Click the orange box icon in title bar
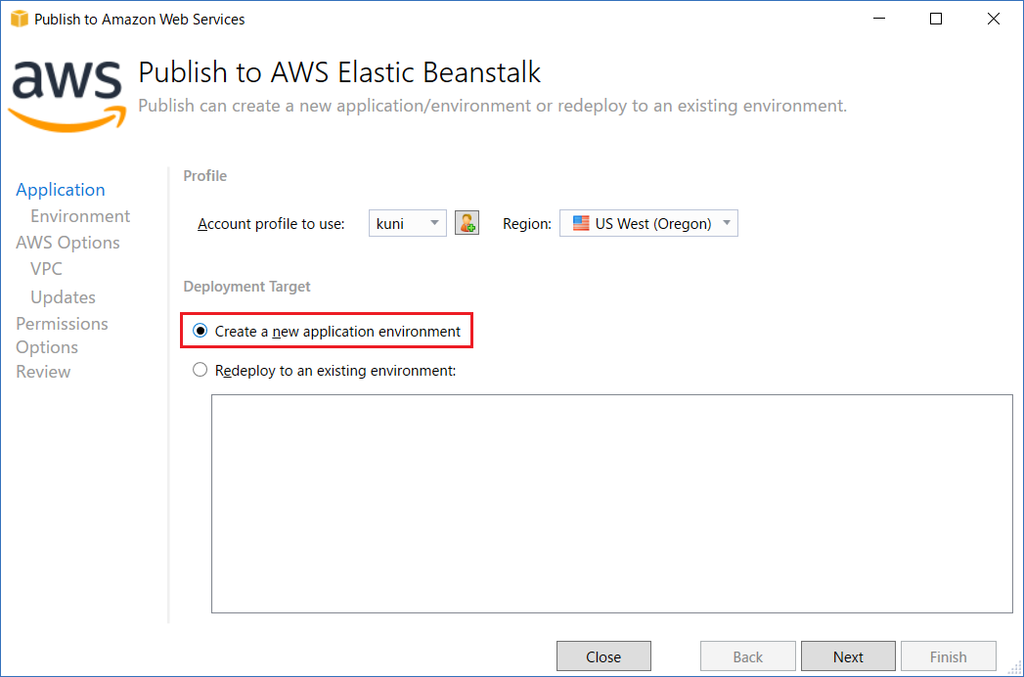The image size is (1024, 677). click(x=20, y=19)
